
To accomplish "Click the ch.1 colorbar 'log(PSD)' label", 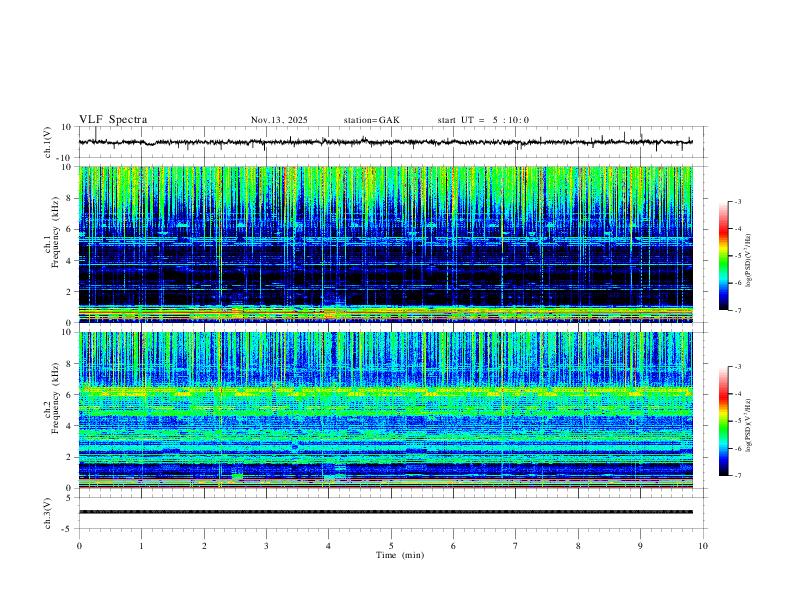I will (x=749, y=261).
